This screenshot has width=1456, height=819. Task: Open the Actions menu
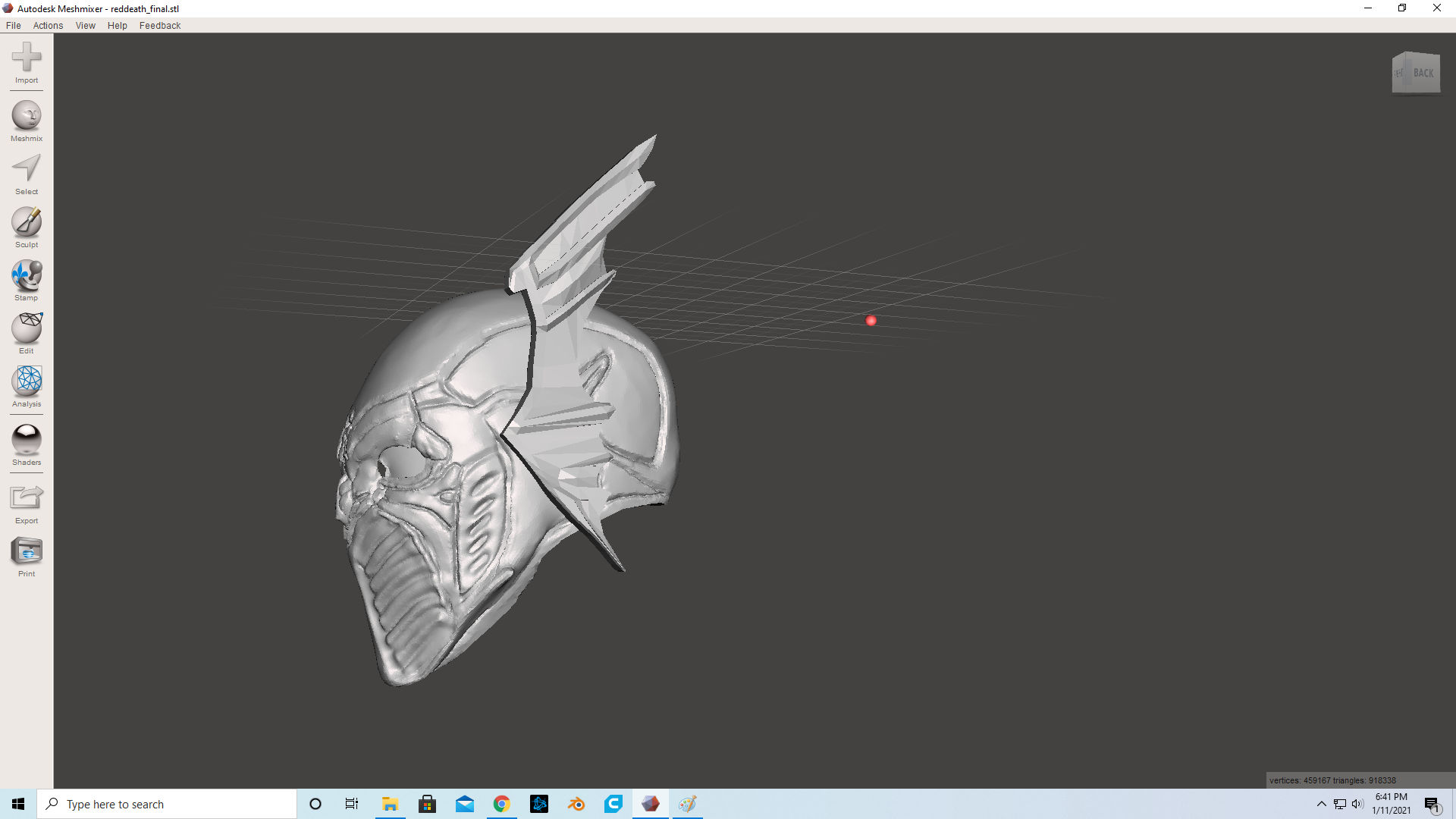[48, 25]
